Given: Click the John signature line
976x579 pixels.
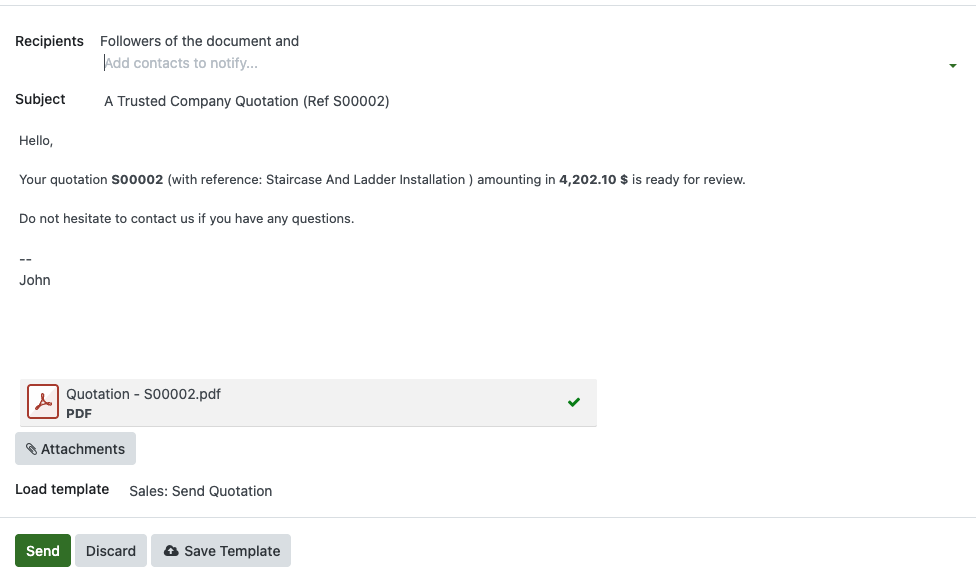Looking at the screenshot, I should click(35, 280).
